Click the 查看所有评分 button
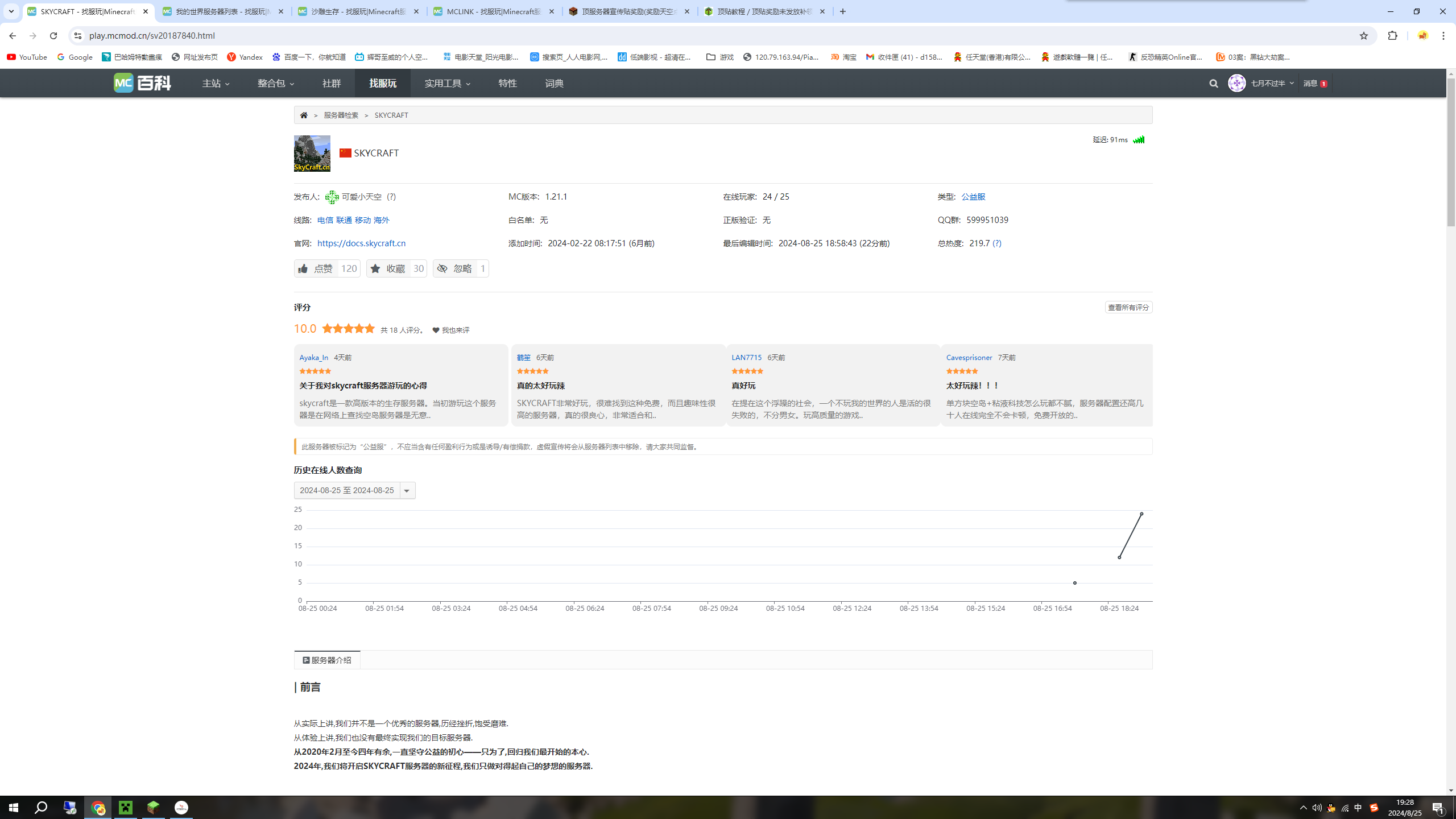This screenshot has width=1456, height=819. (x=1128, y=307)
